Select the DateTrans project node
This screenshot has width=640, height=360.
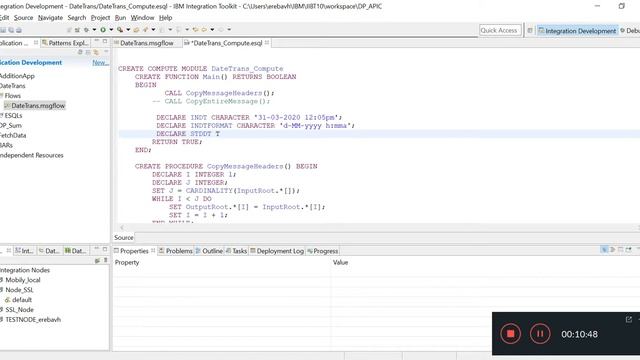click(13, 86)
